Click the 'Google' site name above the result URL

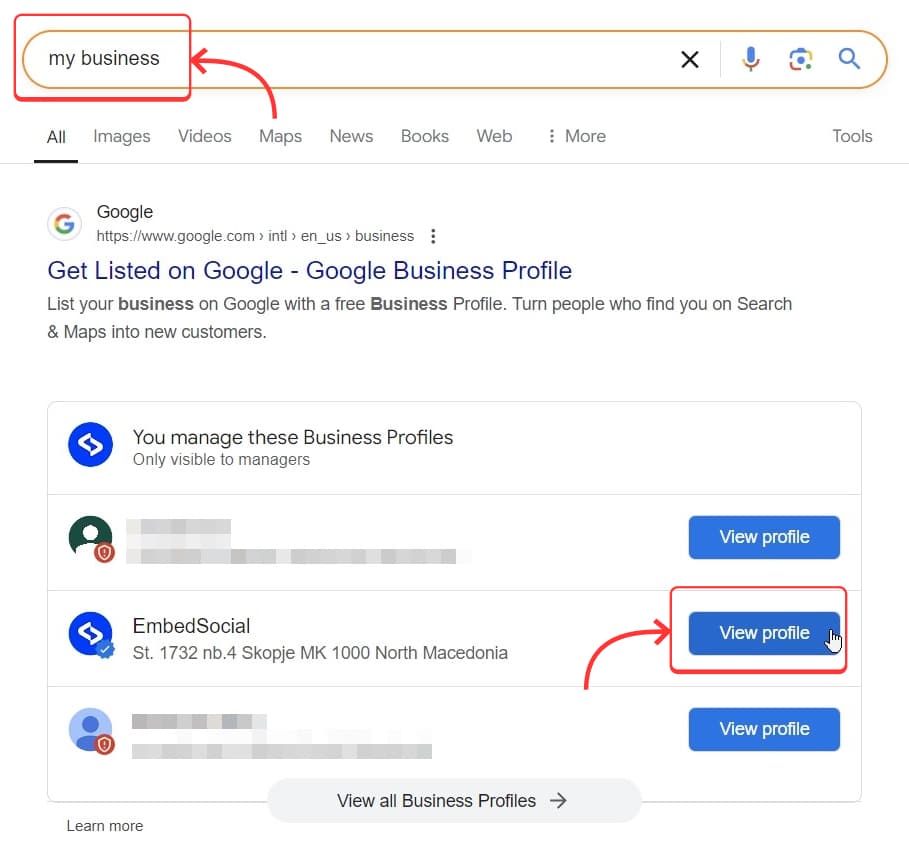[125, 212]
